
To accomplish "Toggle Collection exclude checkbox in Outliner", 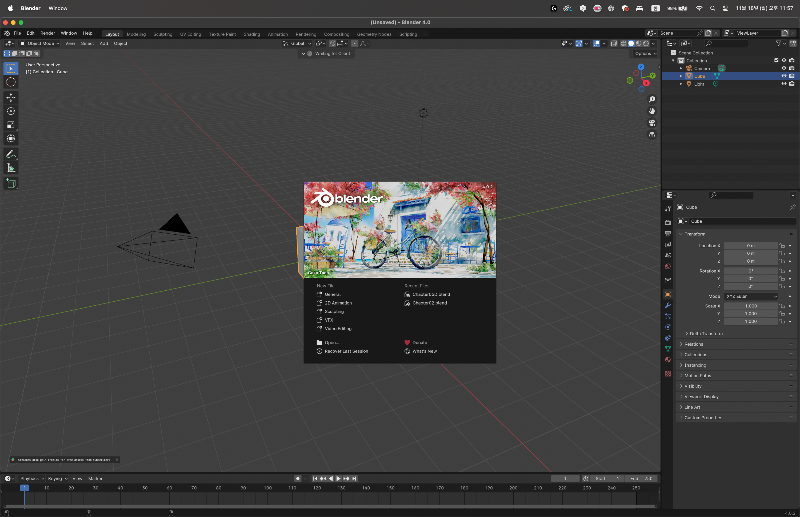I will coord(777,60).
